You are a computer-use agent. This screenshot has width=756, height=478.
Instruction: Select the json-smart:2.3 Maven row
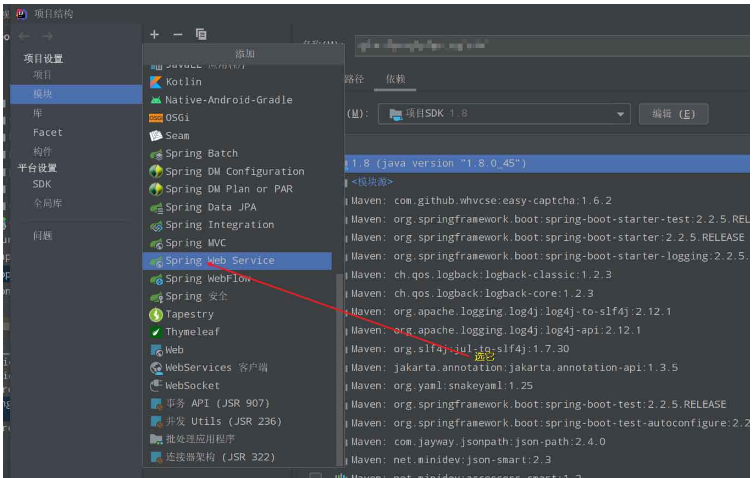click(547, 460)
